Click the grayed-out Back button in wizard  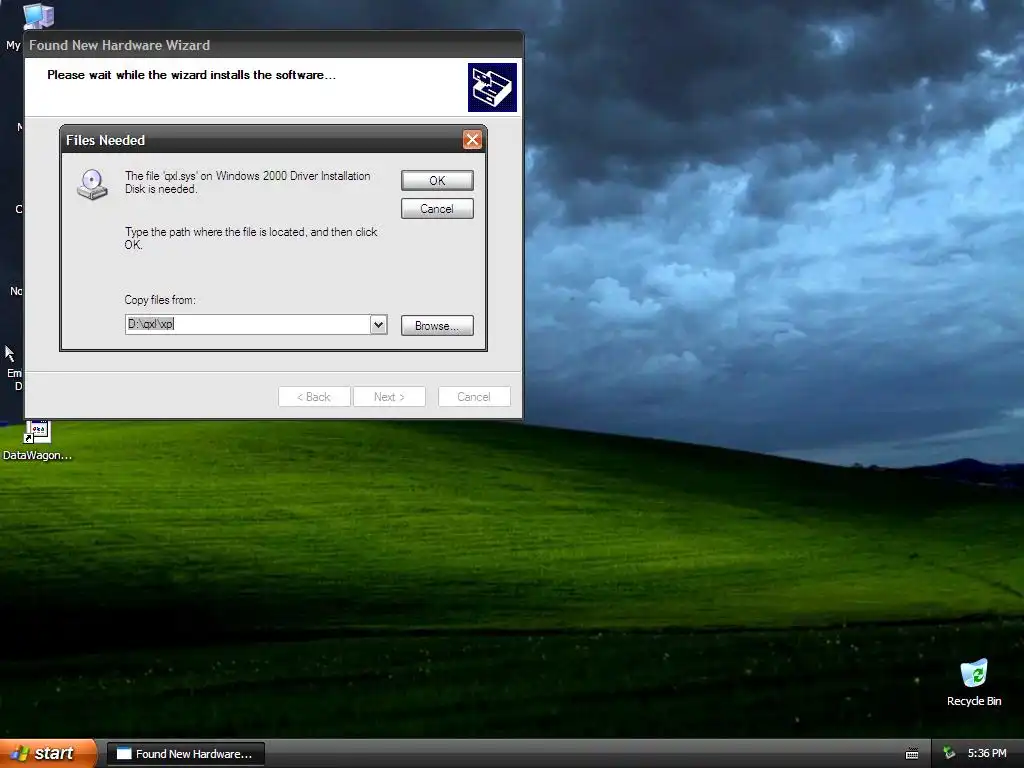click(314, 396)
